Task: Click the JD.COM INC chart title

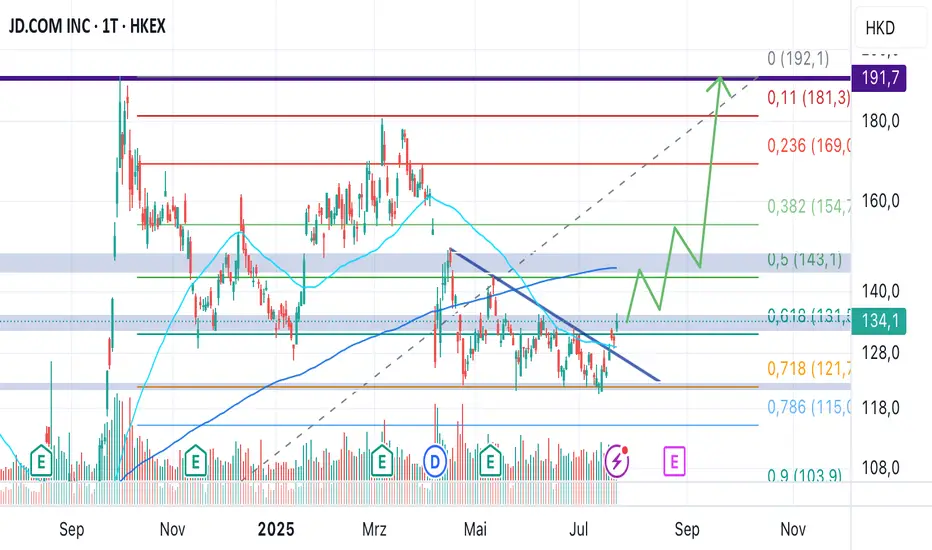Action: 88,26
